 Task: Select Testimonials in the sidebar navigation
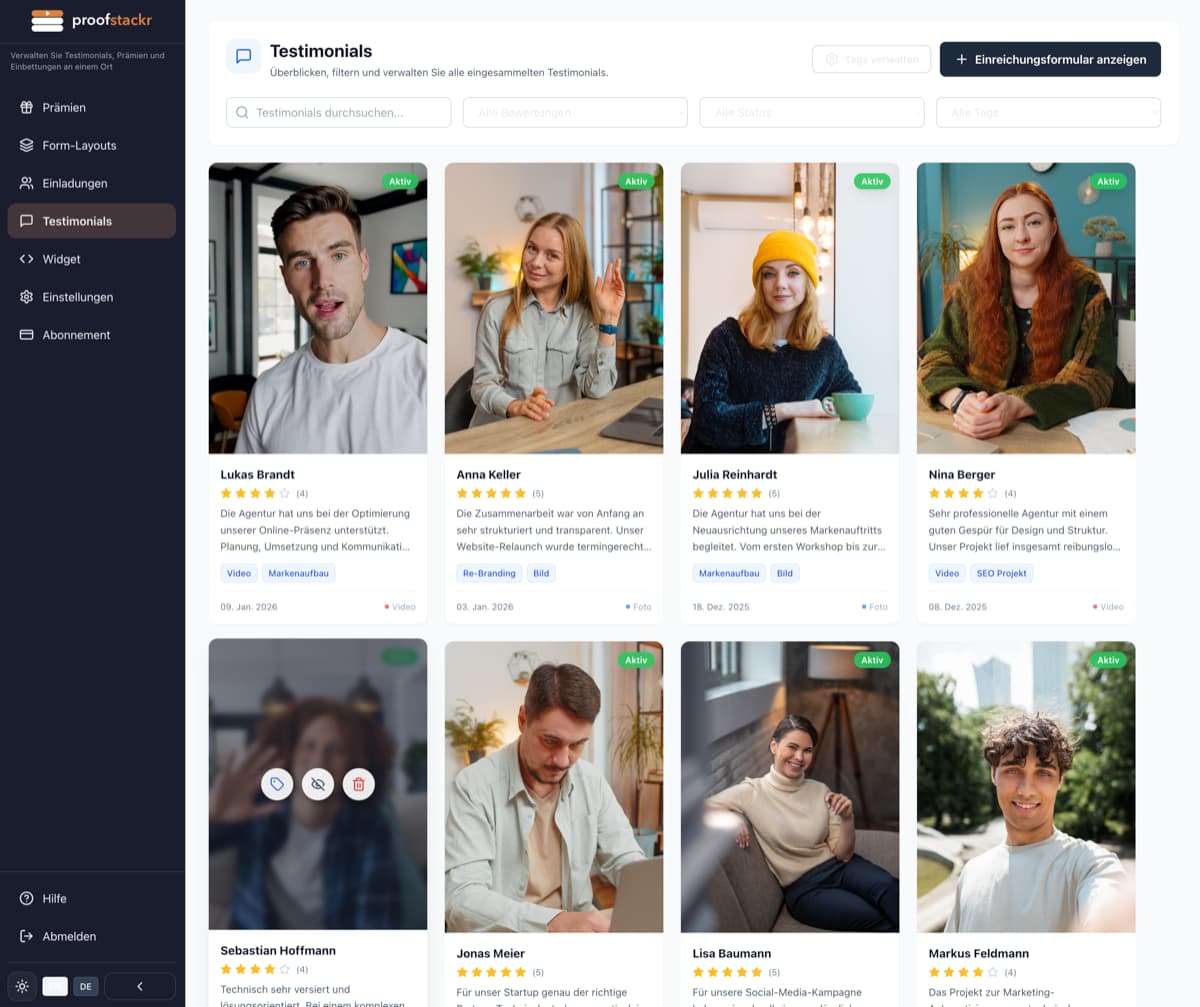91,221
